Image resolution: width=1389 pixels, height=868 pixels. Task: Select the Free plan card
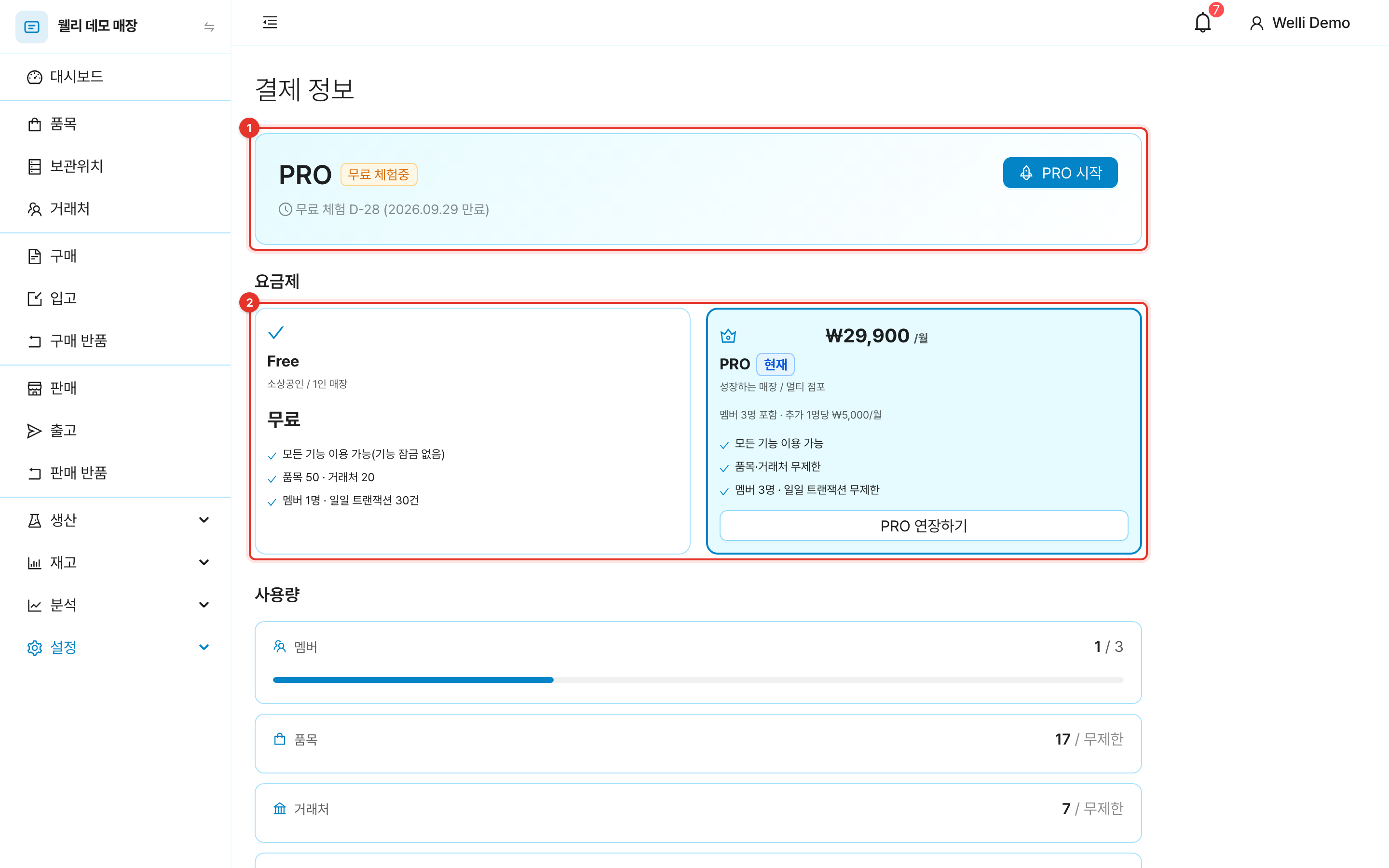pyautogui.click(x=472, y=431)
